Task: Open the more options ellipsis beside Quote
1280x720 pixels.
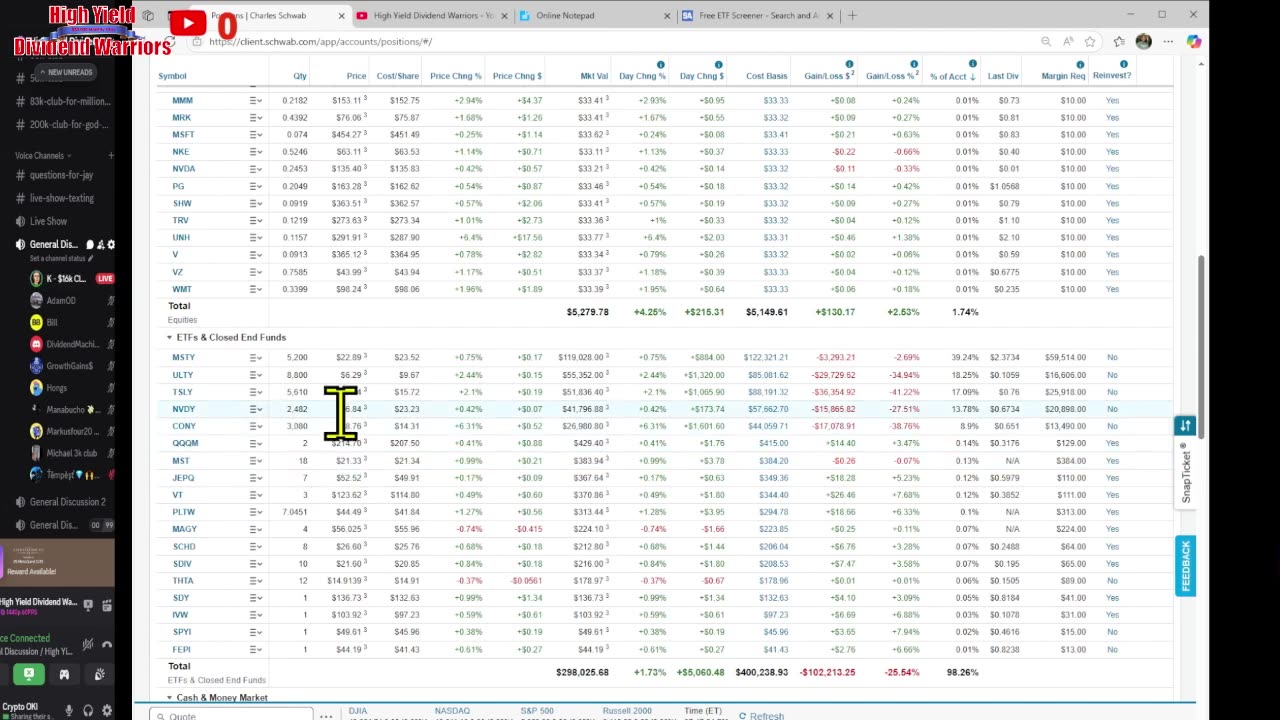Action: point(326,716)
